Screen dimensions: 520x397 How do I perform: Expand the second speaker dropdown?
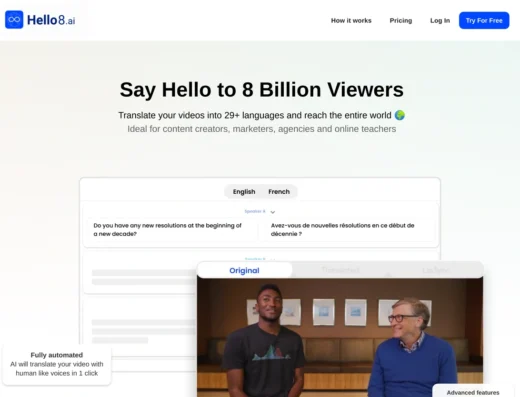click(x=273, y=259)
